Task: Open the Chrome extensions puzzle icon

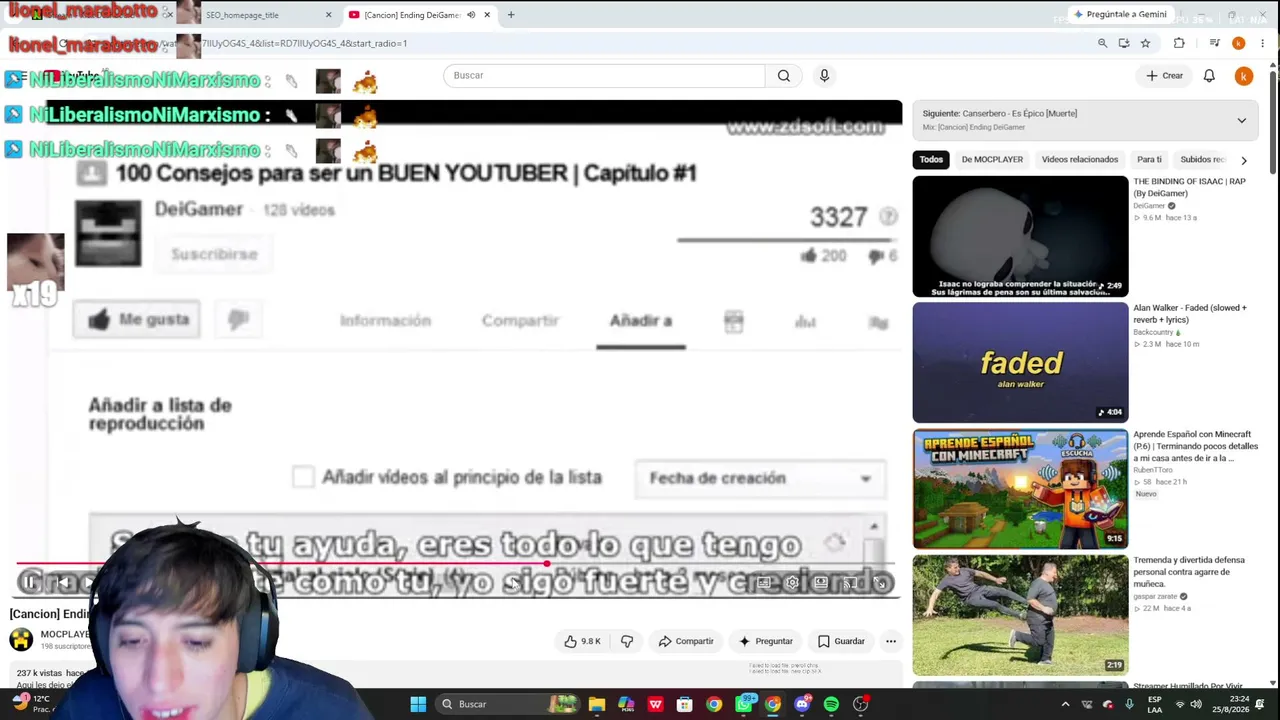Action: [x=1179, y=43]
